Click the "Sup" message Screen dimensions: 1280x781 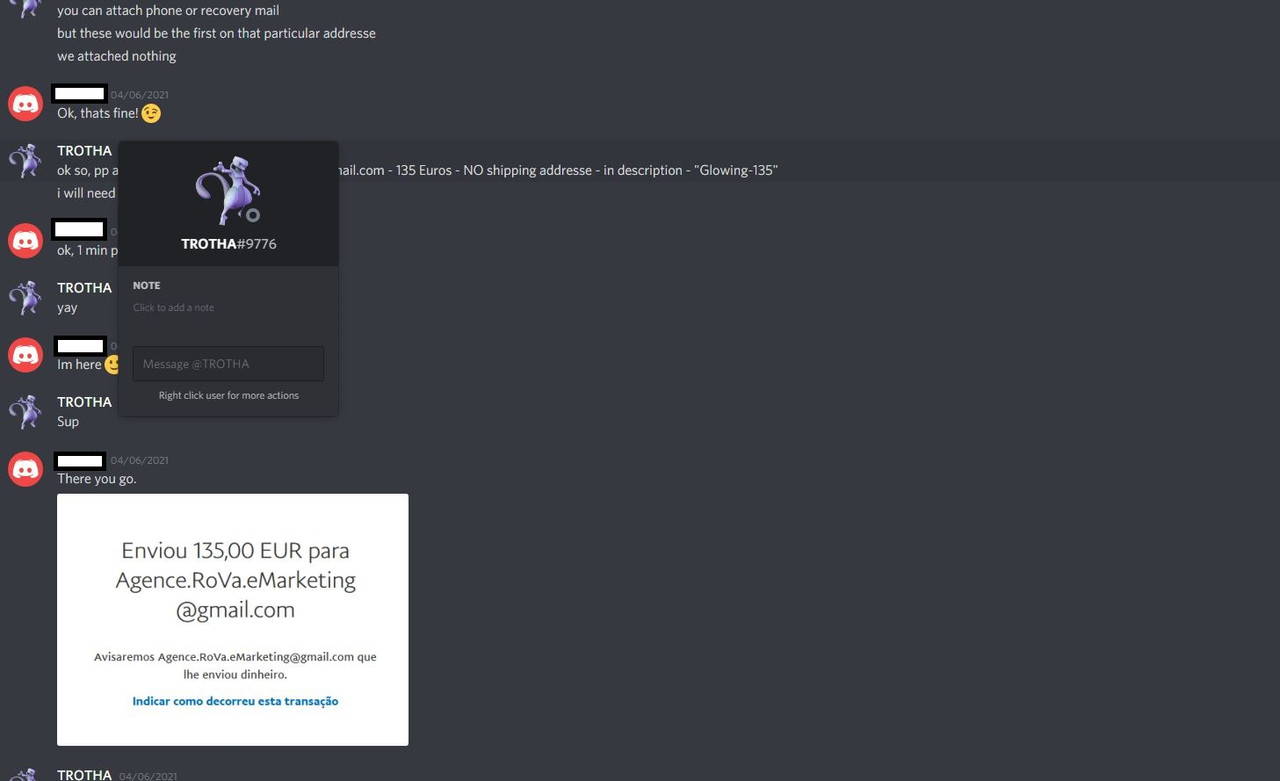click(x=68, y=422)
